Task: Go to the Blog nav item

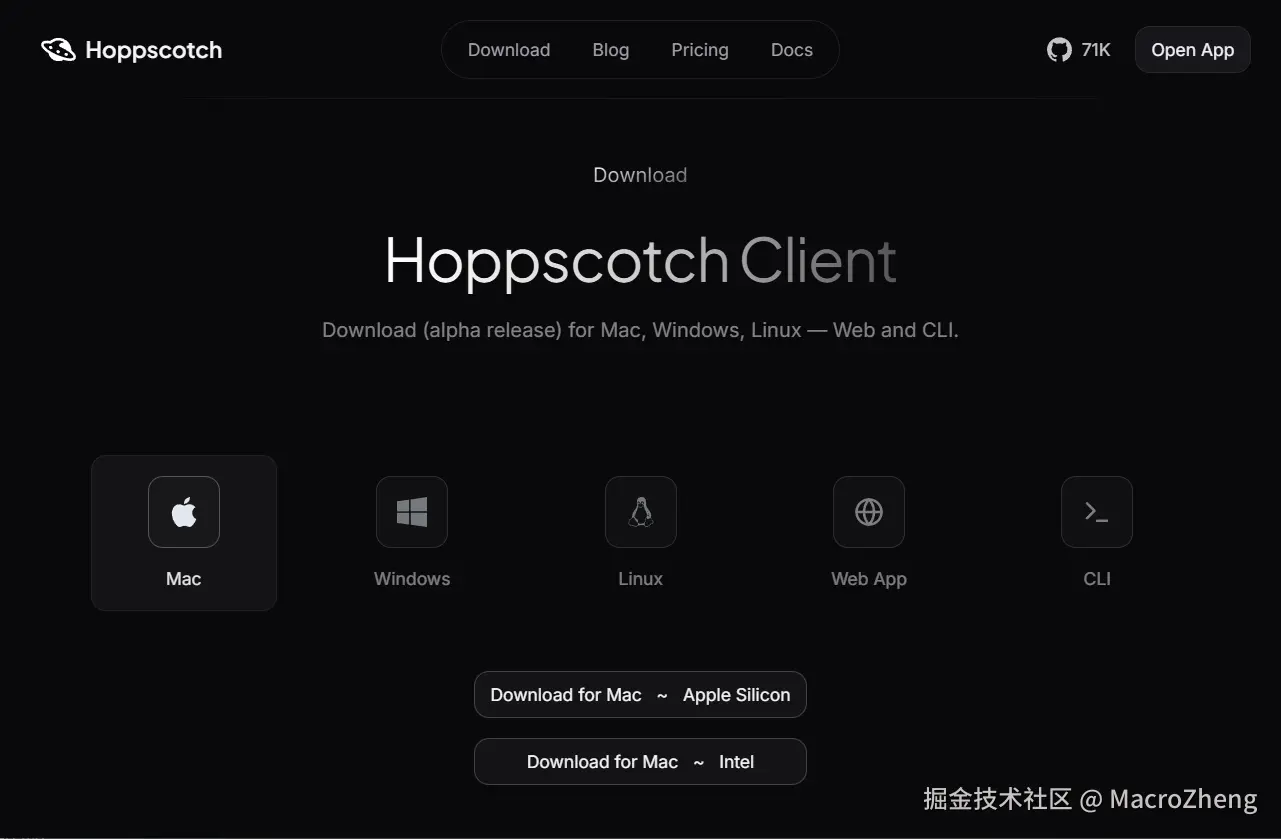Action: (x=611, y=50)
